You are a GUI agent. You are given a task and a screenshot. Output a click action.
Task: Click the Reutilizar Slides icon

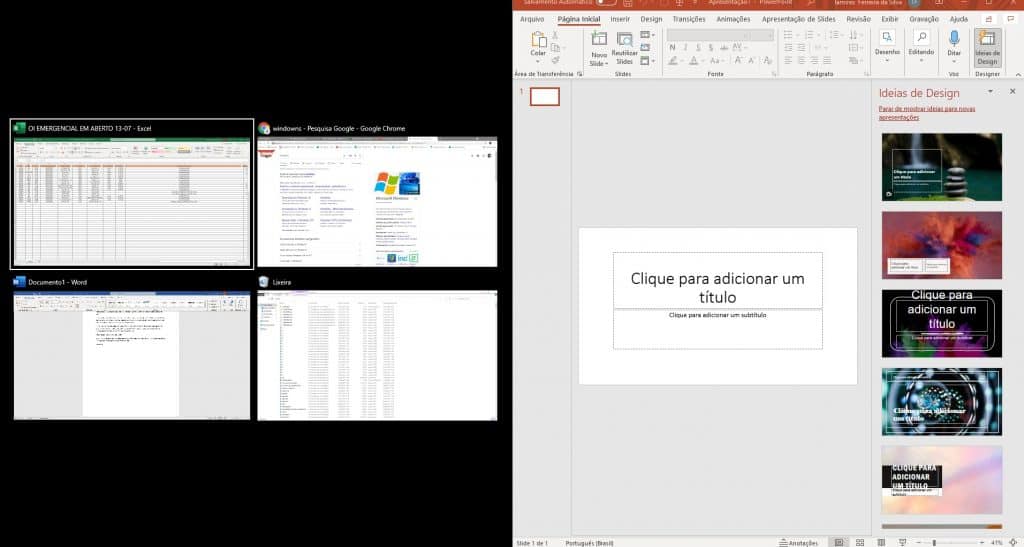(624, 40)
